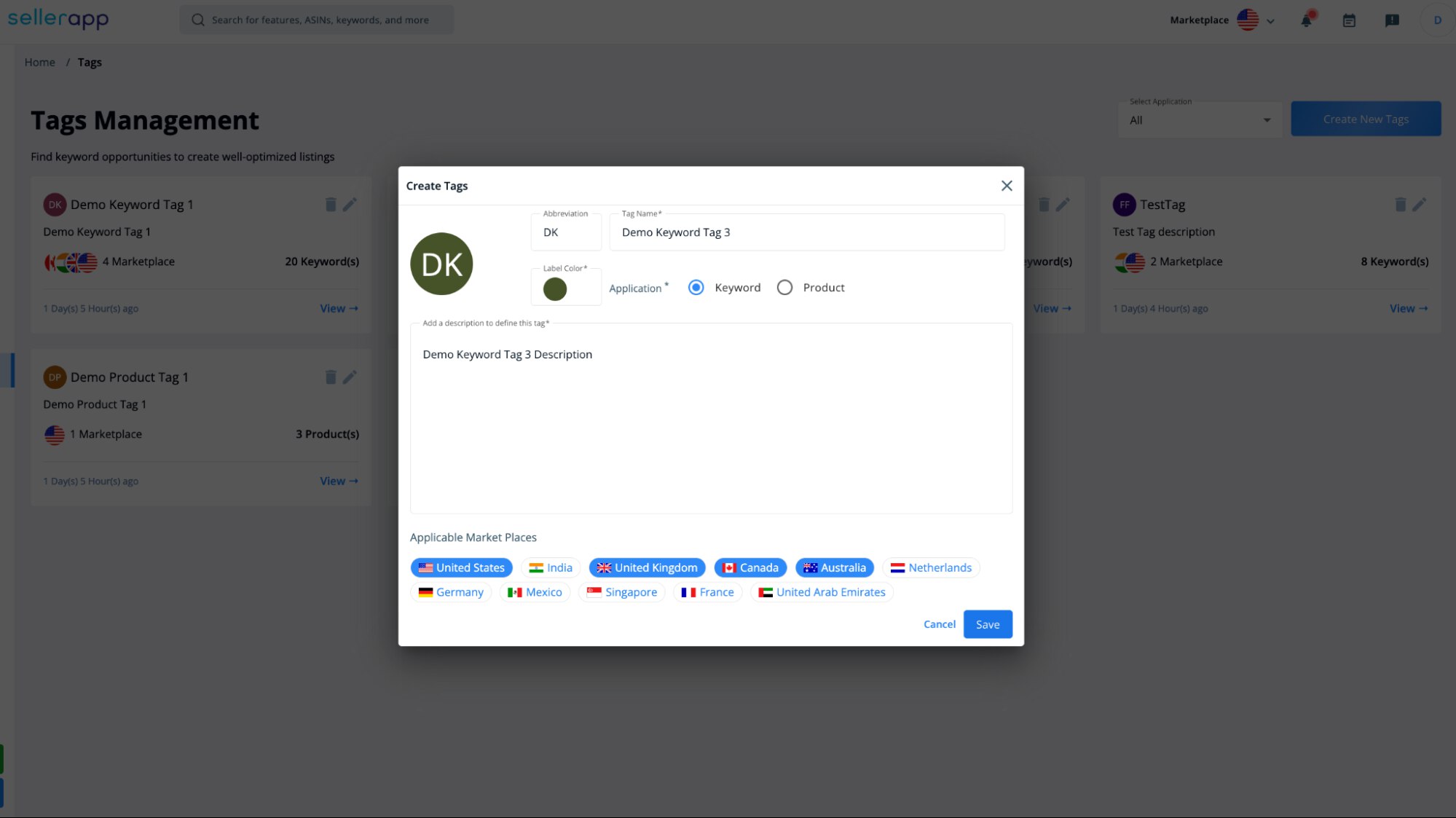Toggle the Singapore marketplace chip
Viewport: 1456px width, 818px height.
[x=622, y=592]
